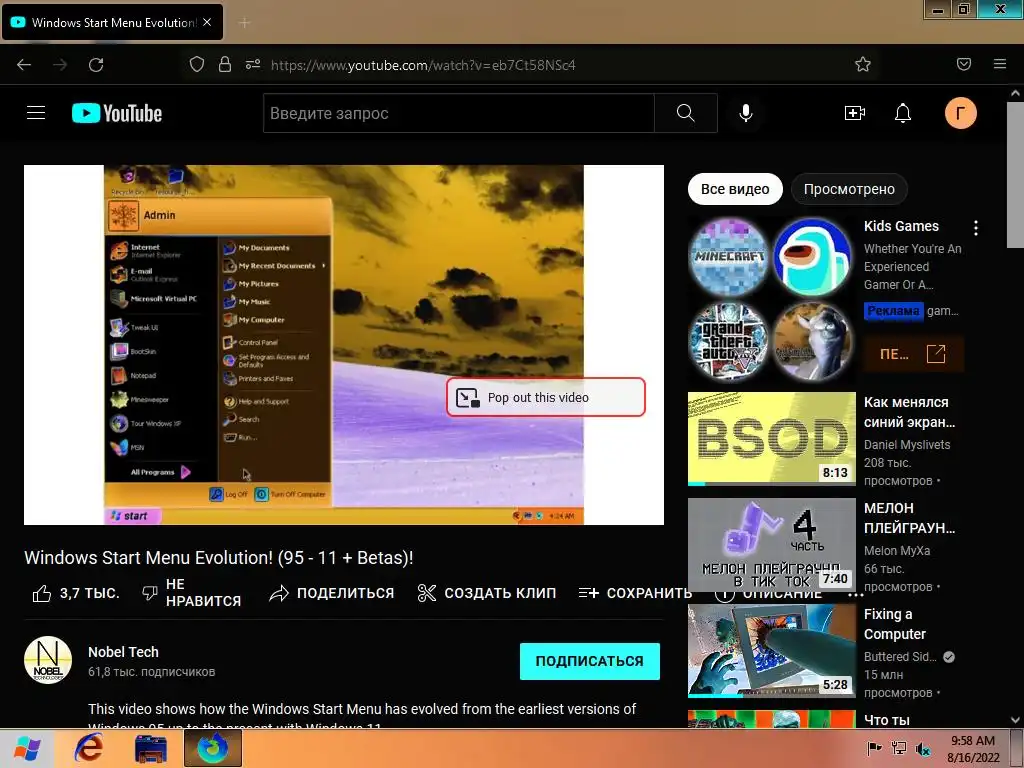Open the create video camera icon

(x=855, y=113)
